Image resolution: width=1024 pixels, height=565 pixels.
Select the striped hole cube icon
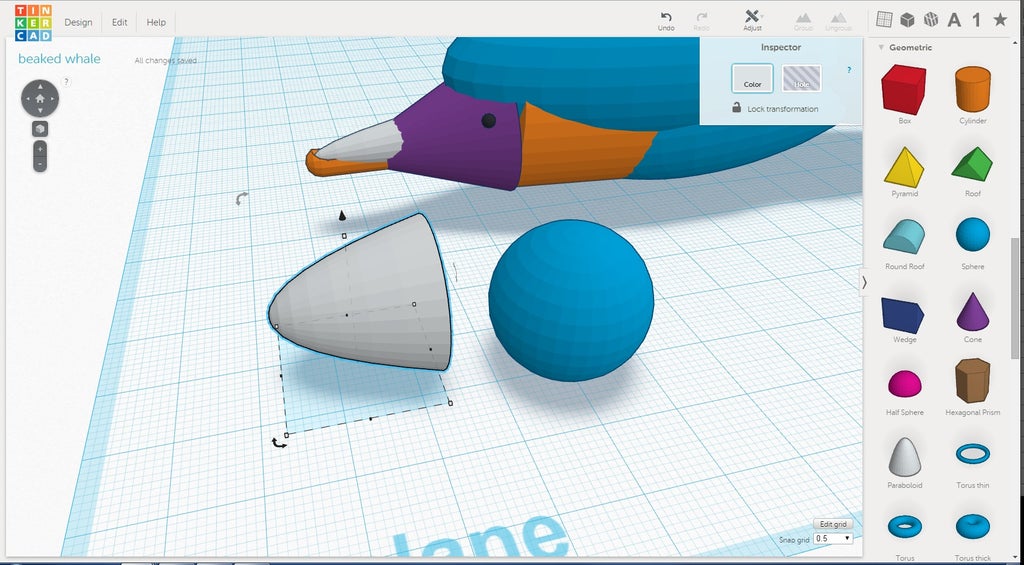tap(931, 20)
